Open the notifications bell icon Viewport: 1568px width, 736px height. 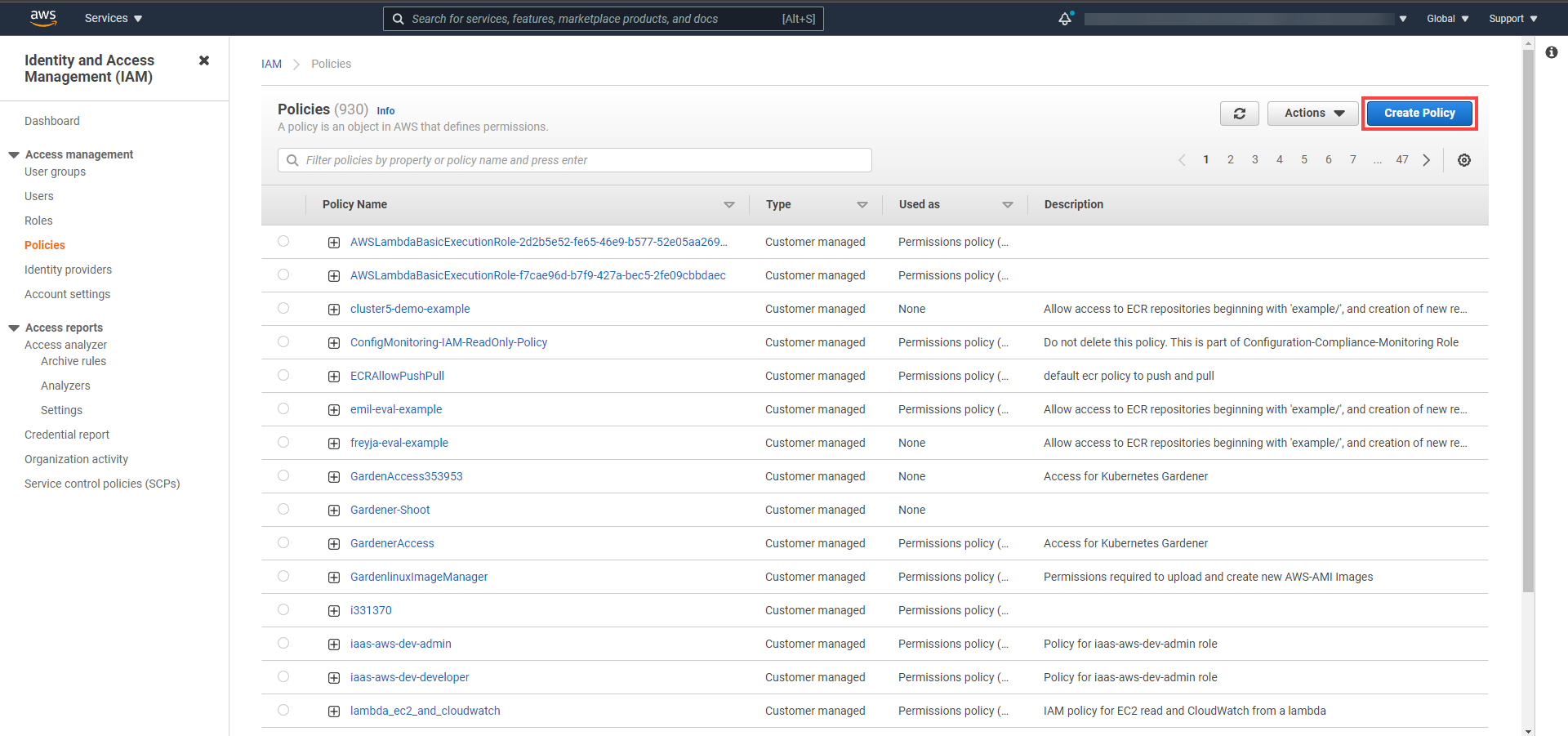1065,19
